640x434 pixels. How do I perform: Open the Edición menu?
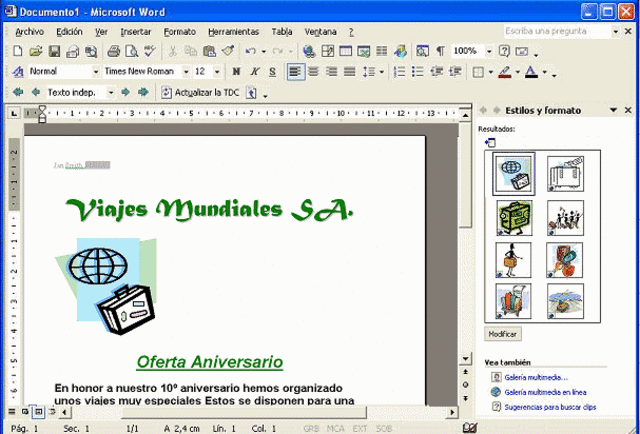[69, 32]
